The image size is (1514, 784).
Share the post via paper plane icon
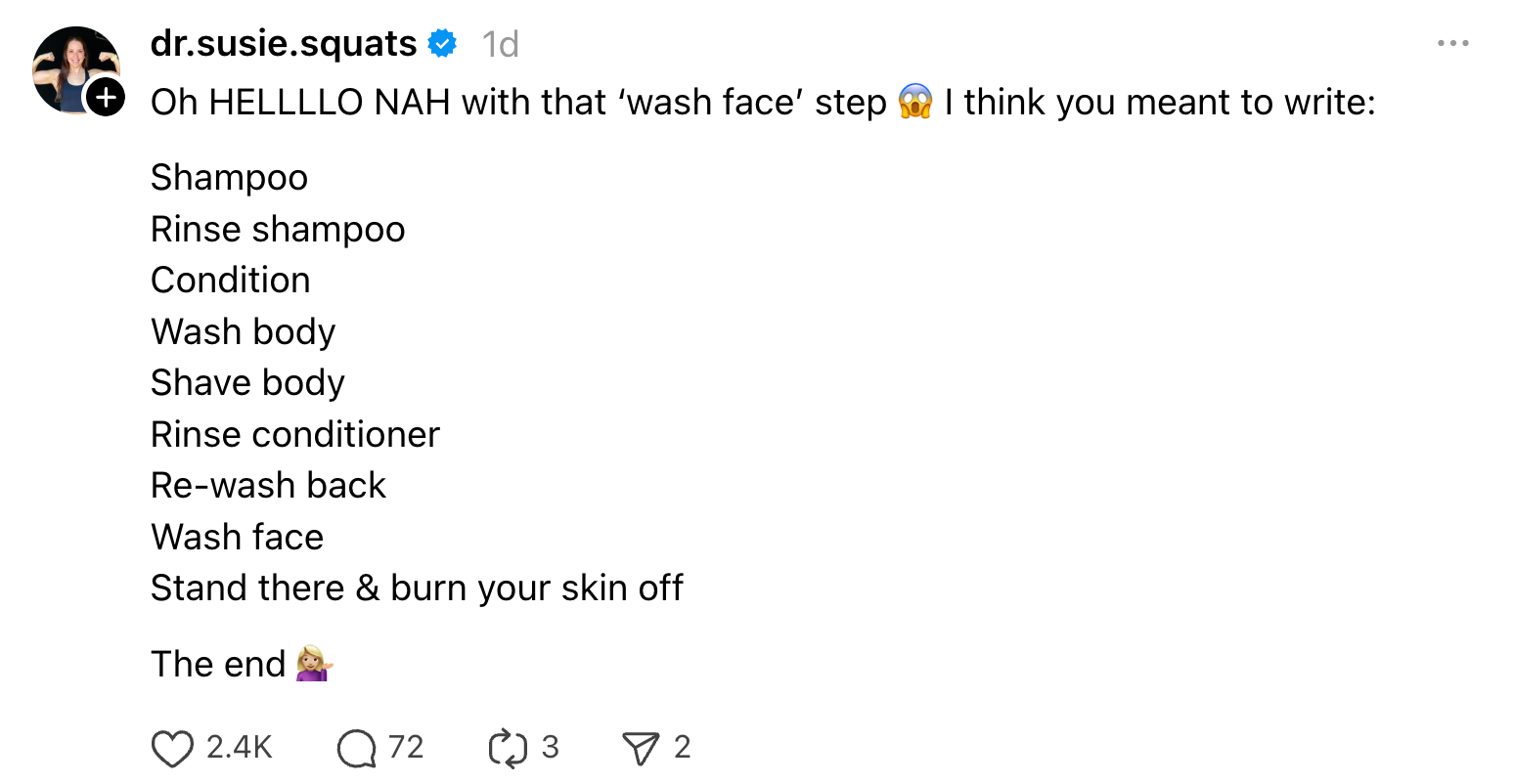point(641,749)
